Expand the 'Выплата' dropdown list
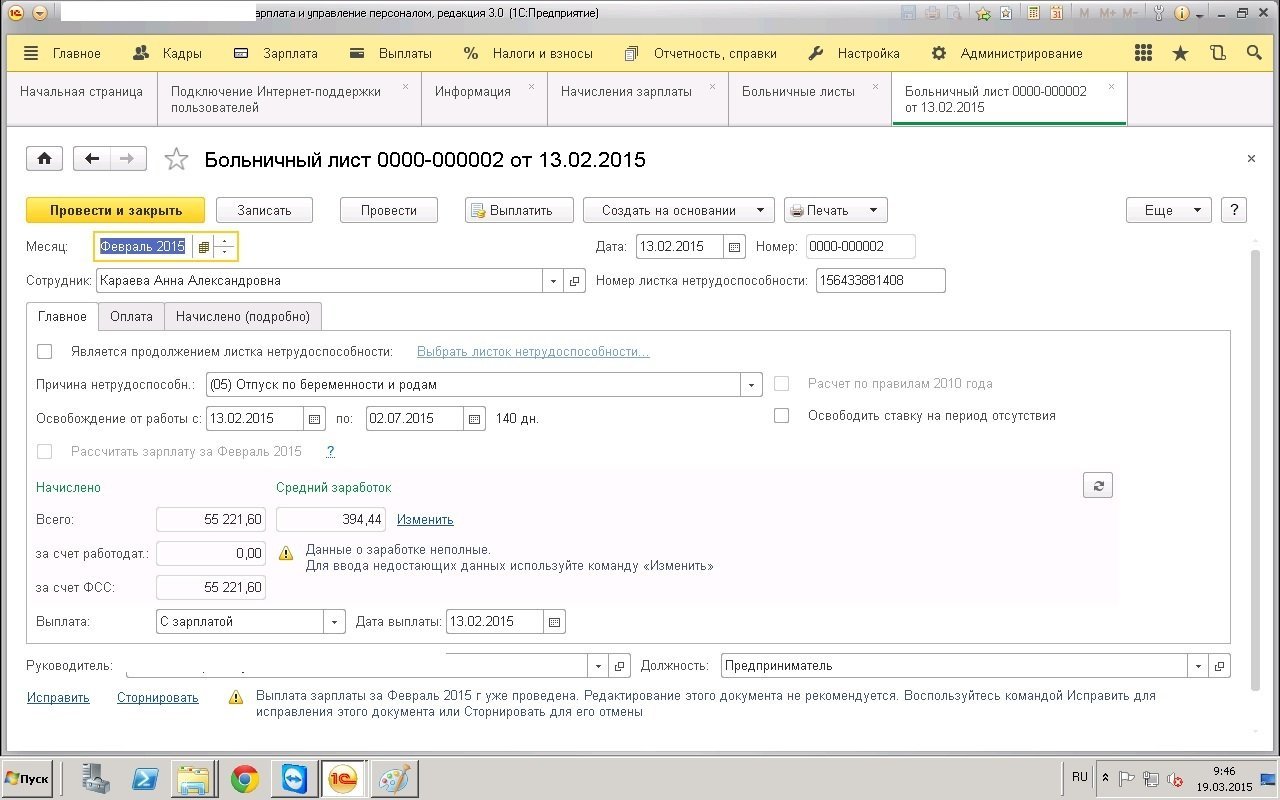 pyautogui.click(x=334, y=621)
